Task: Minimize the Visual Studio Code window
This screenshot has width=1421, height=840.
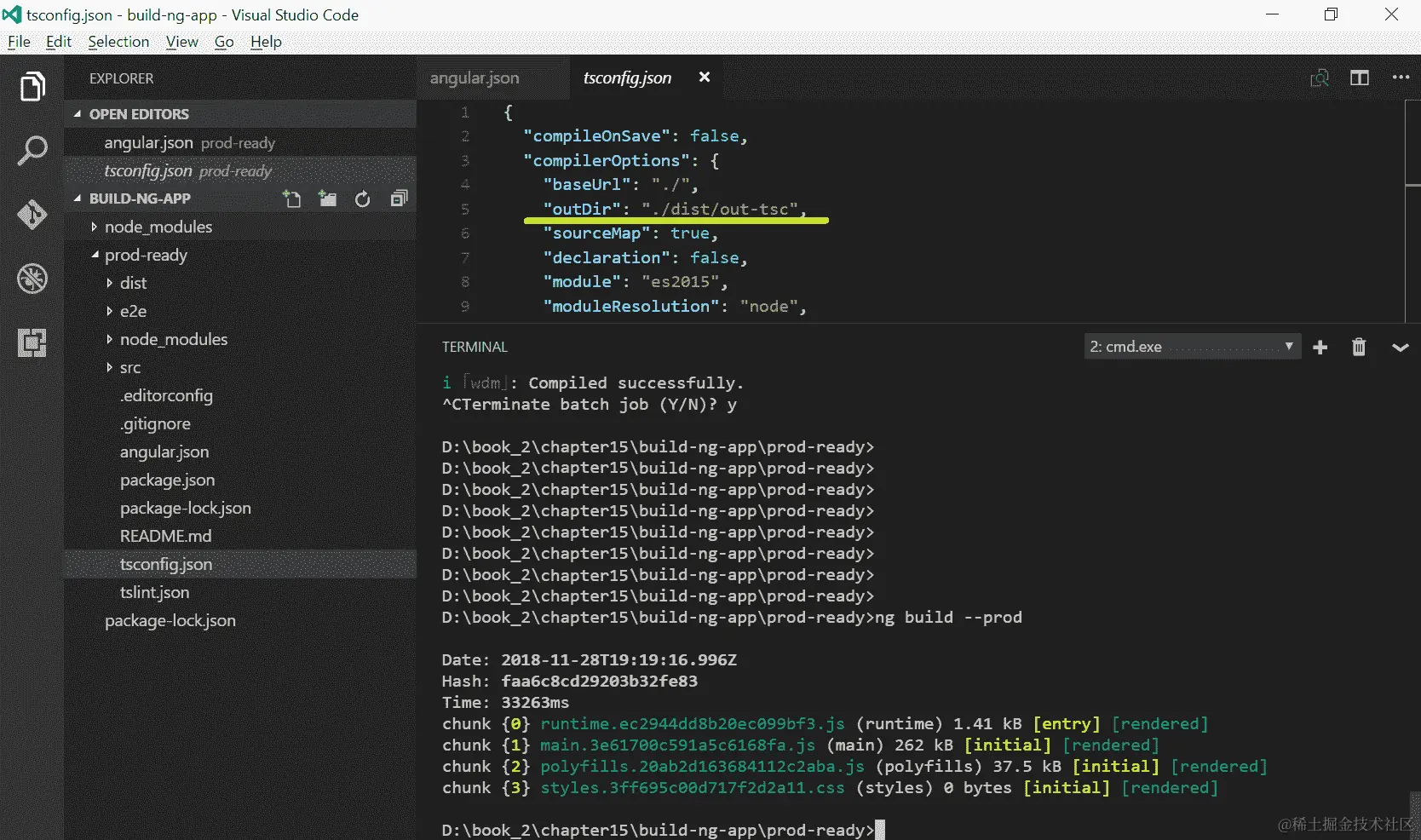Action: 1273,14
